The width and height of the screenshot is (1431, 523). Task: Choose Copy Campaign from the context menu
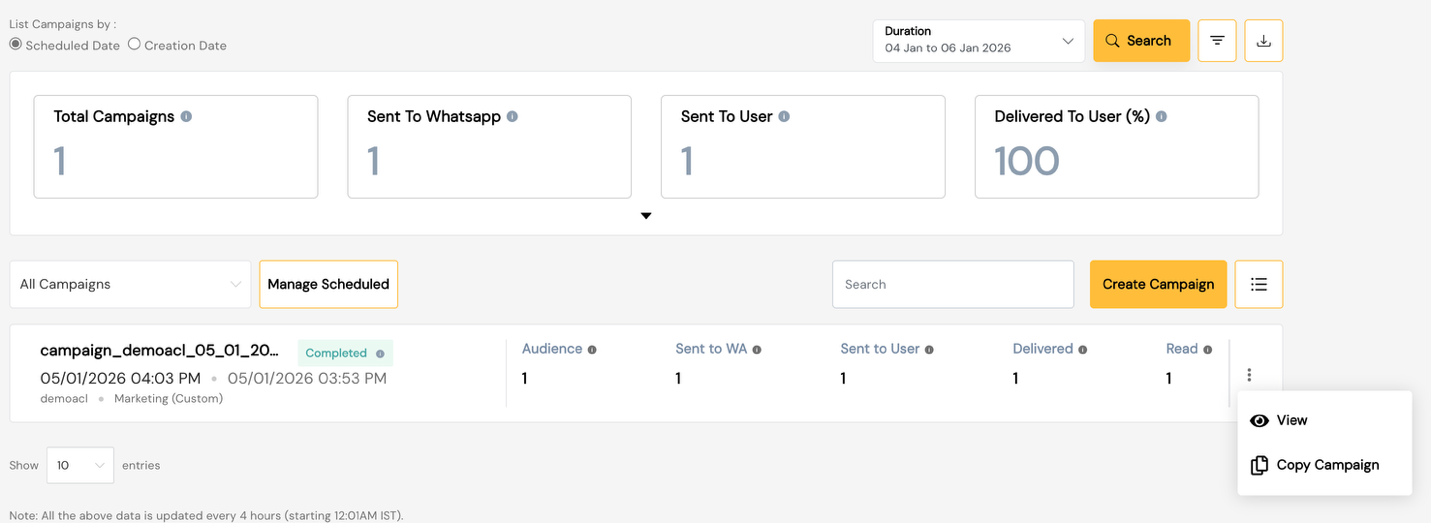(1324, 465)
